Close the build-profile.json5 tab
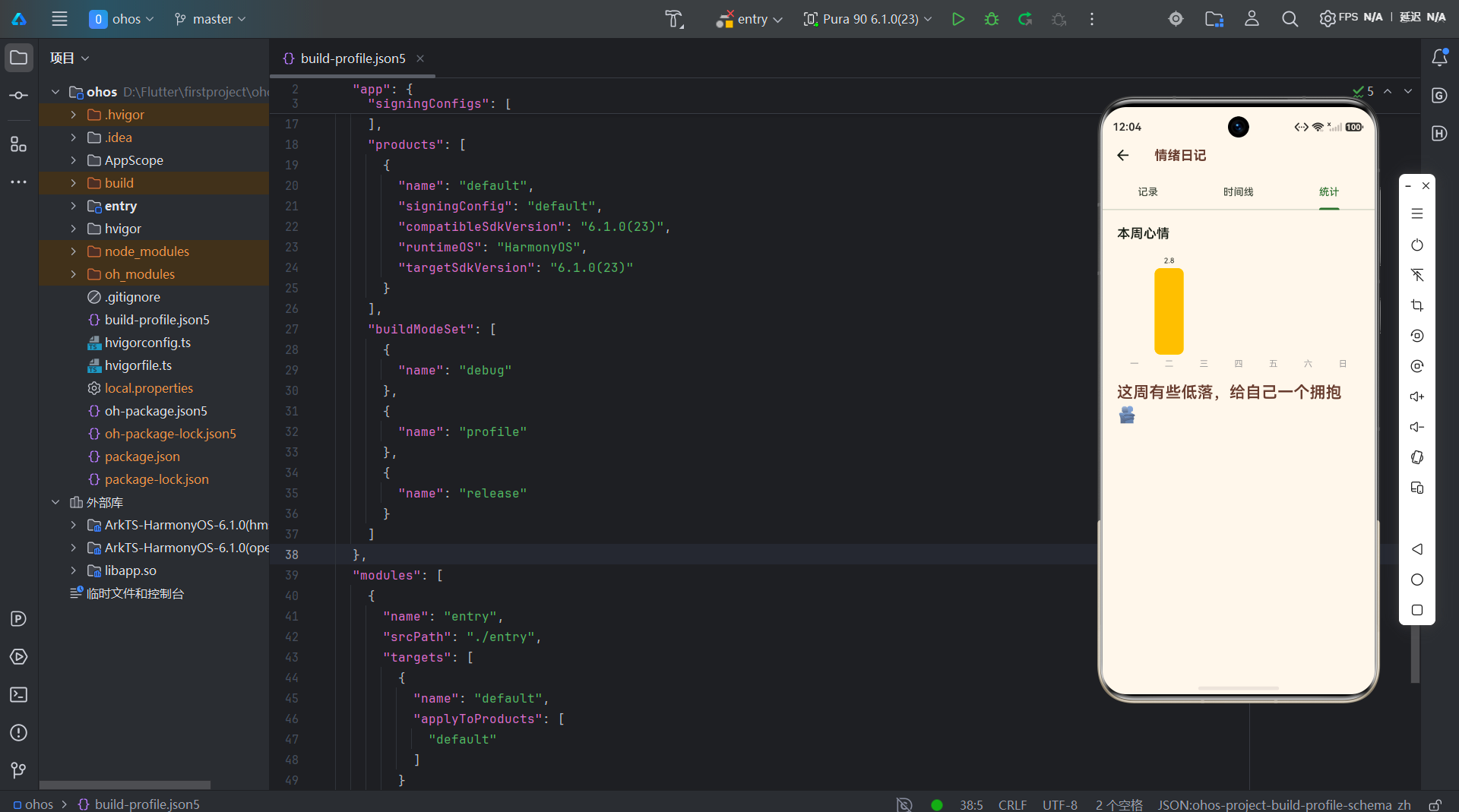 tap(420, 58)
